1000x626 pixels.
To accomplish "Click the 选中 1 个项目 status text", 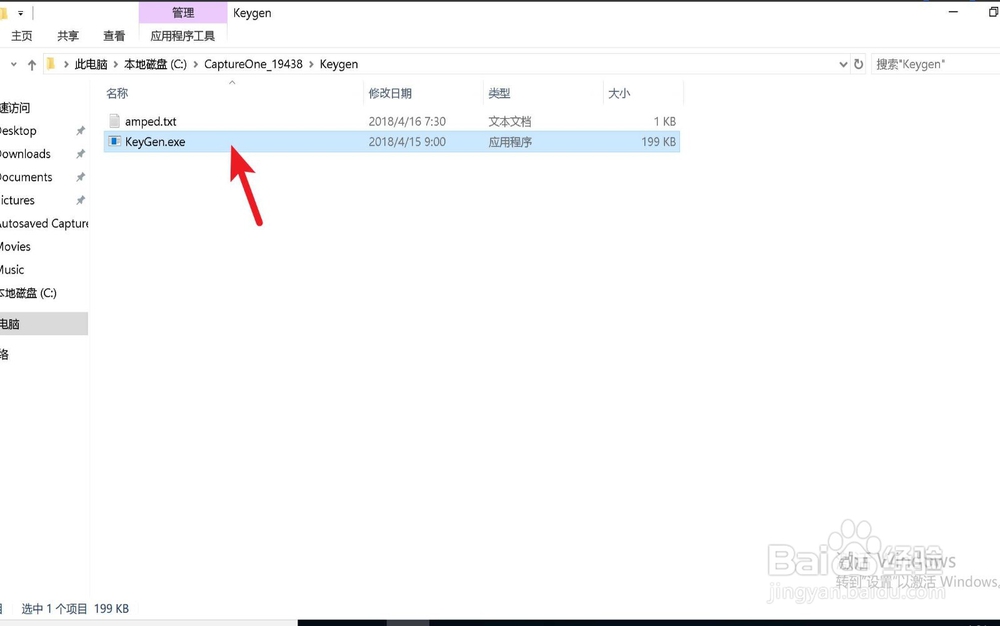I will (x=54, y=609).
